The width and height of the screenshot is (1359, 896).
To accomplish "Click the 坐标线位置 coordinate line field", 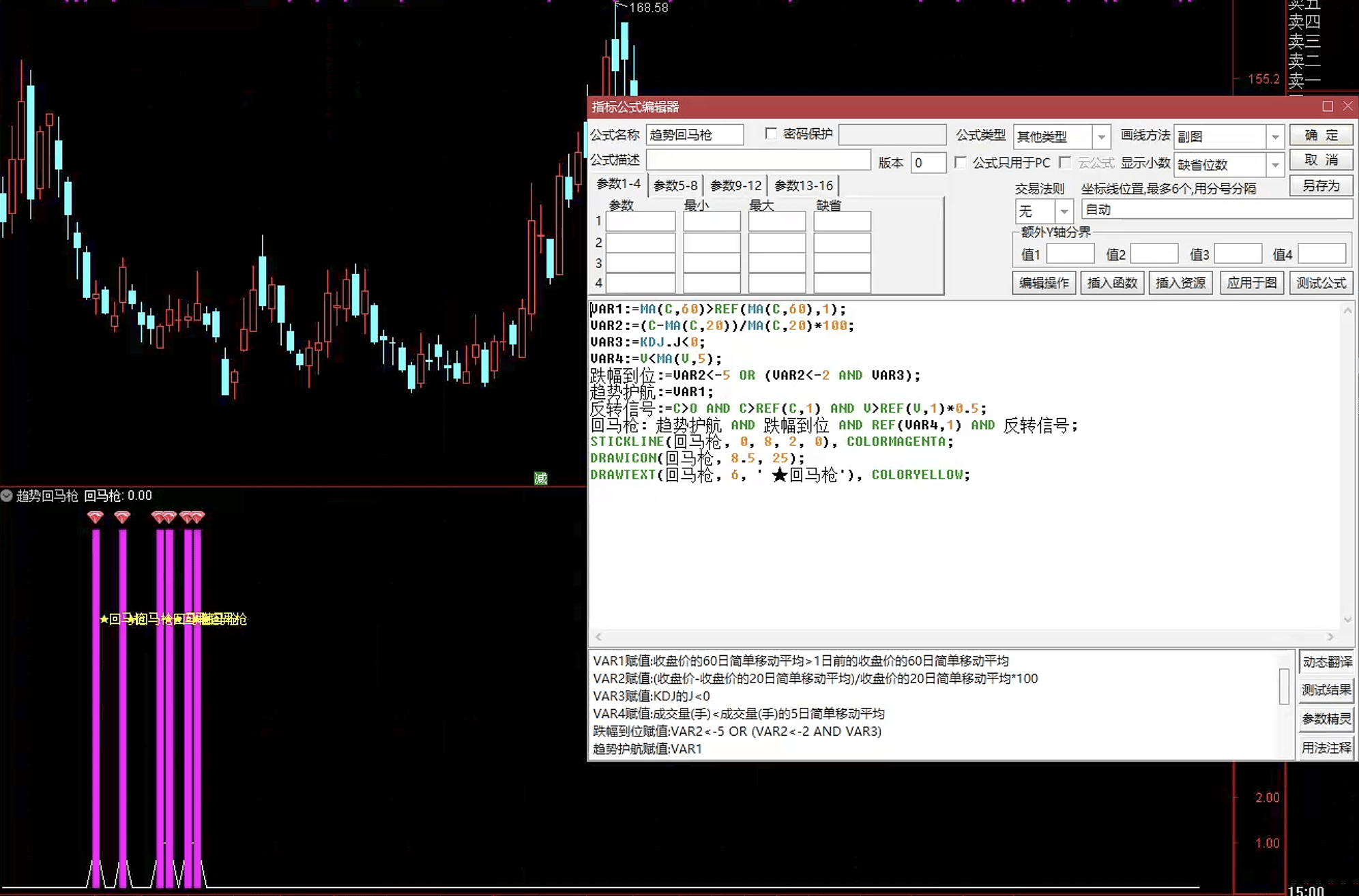I will 1216,210.
